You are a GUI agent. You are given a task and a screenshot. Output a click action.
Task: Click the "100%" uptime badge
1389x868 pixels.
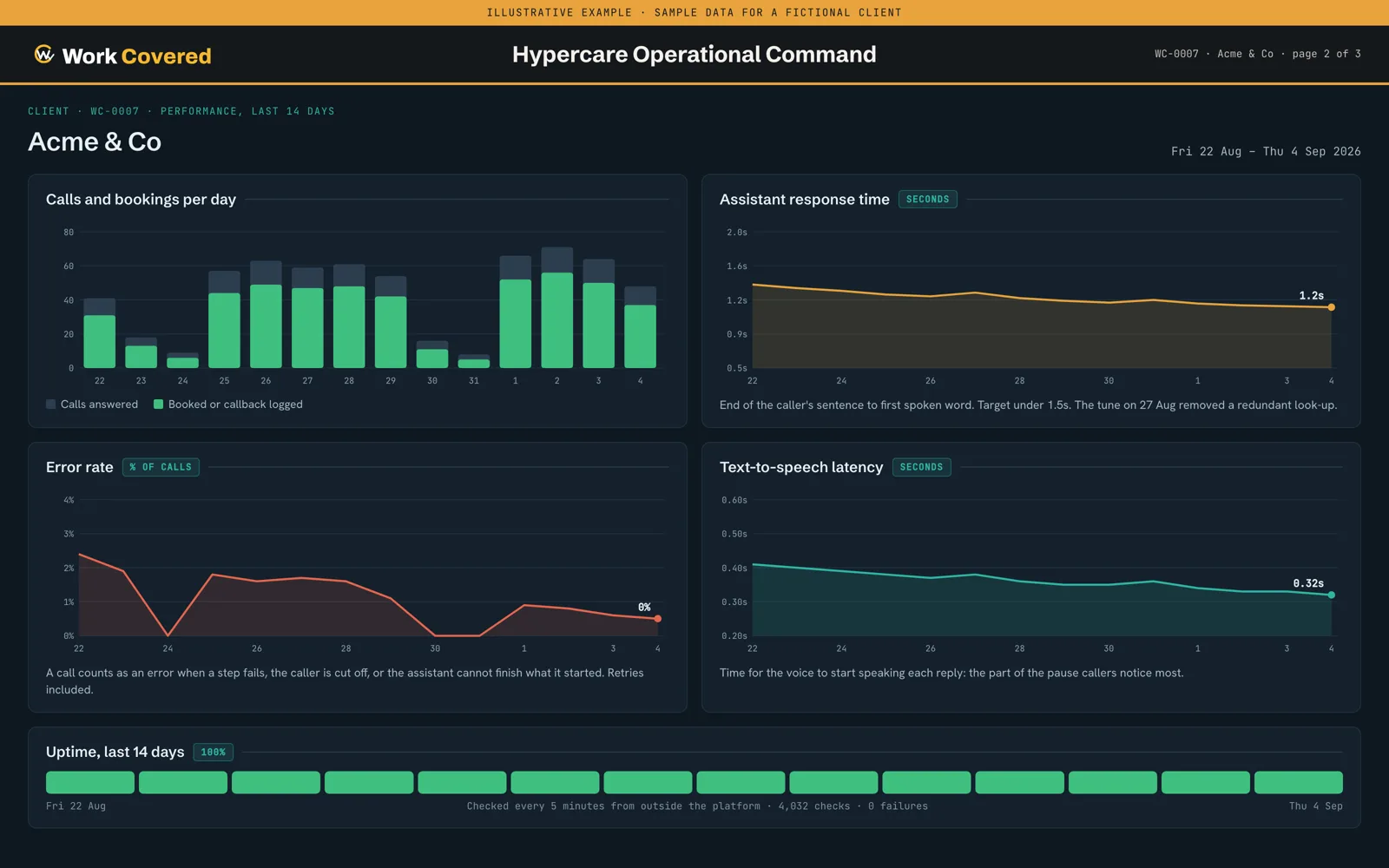click(x=213, y=752)
